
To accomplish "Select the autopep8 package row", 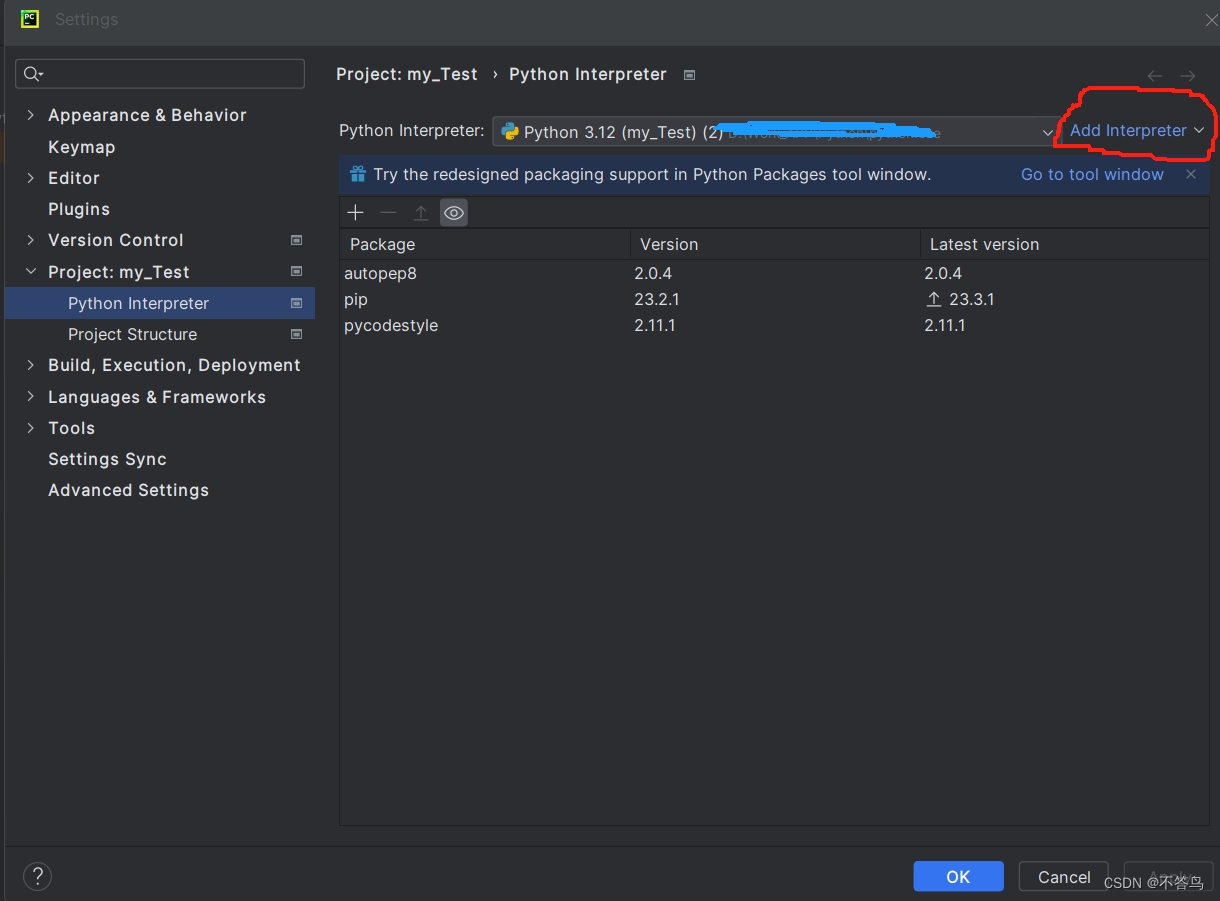I will pyautogui.click(x=774, y=273).
